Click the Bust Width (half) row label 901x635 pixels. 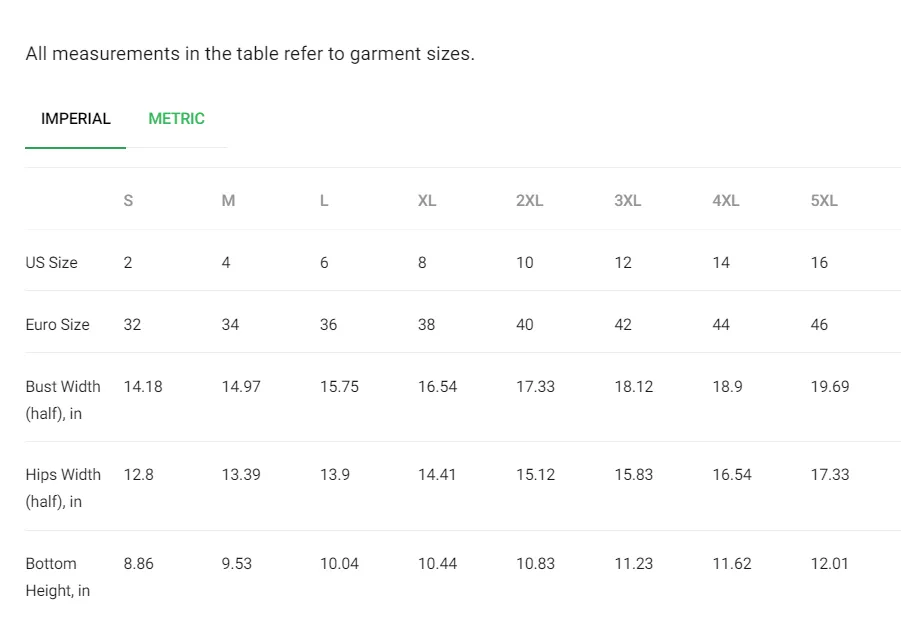click(63, 400)
